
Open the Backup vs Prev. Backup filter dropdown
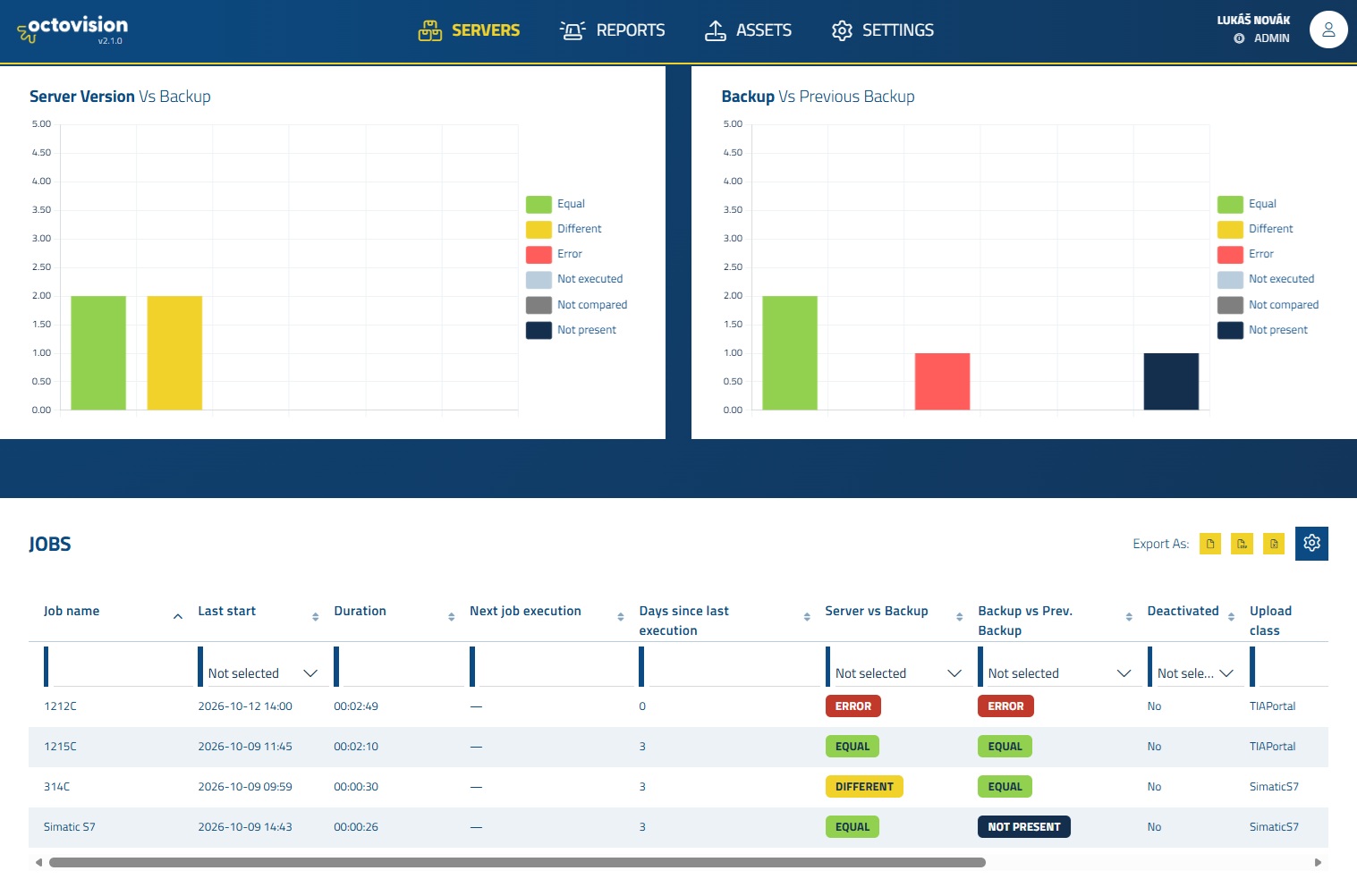(x=1059, y=673)
